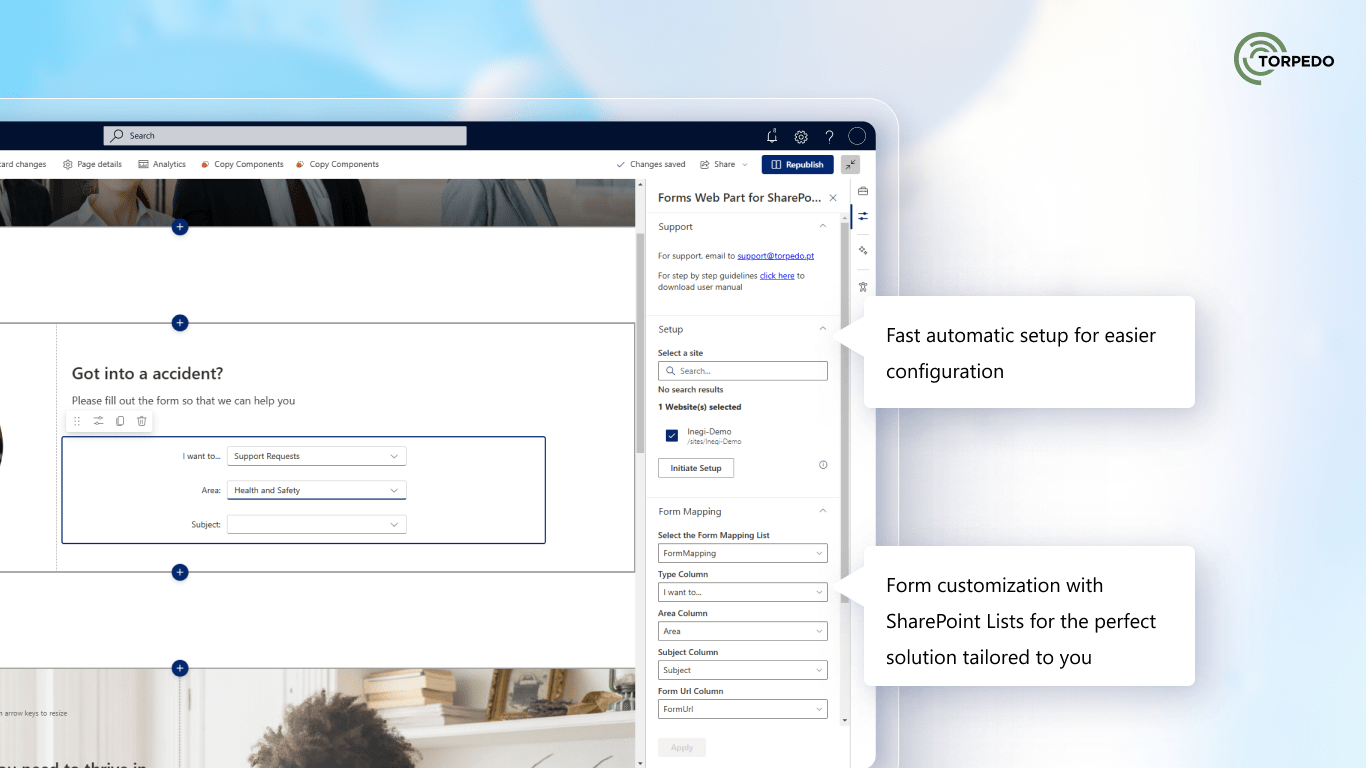Viewport: 1366px width, 768px height.
Task: Click the Initiate Setup button
Action: 695,467
